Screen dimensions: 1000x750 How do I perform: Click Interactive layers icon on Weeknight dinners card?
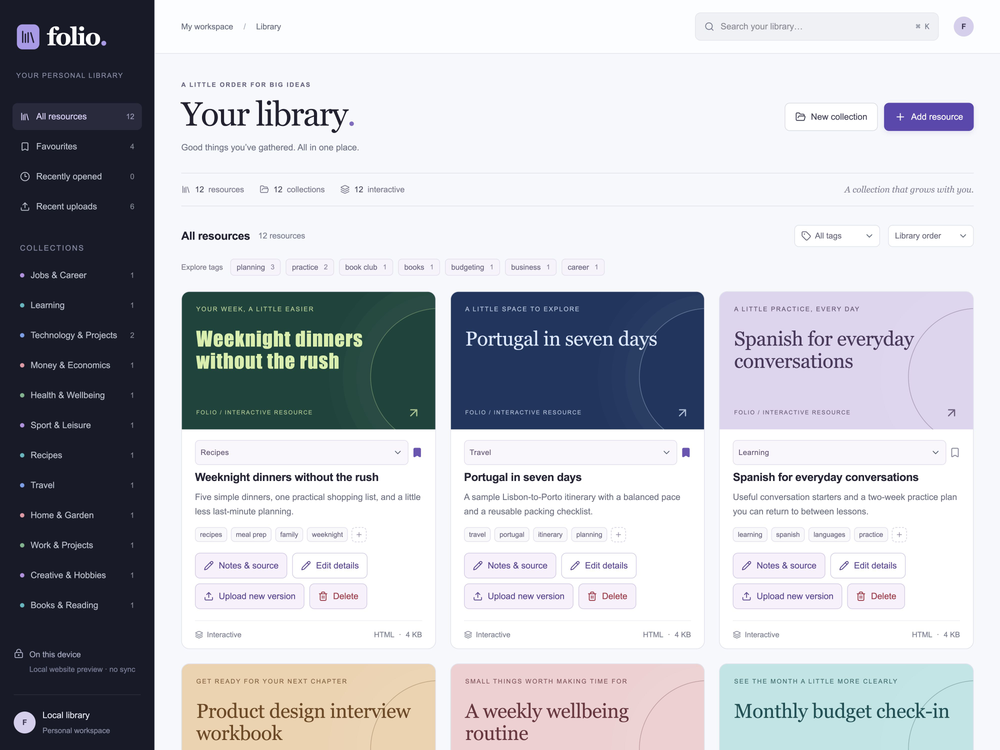tap(199, 635)
